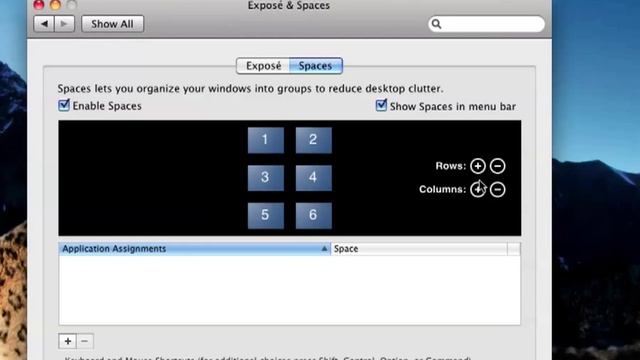
Task: Remove a column with the Columns minus icon
Action: [x=497, y=189]
